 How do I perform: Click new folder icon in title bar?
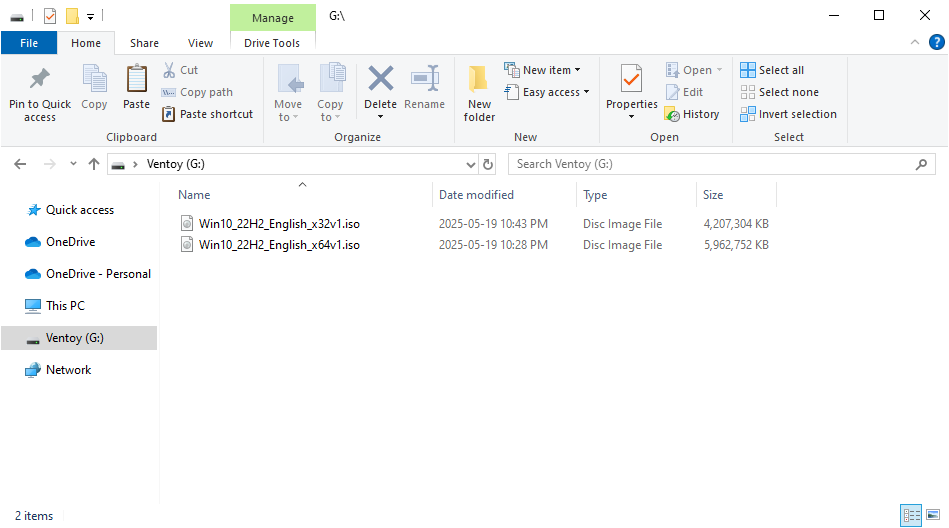tap(73, 16)
